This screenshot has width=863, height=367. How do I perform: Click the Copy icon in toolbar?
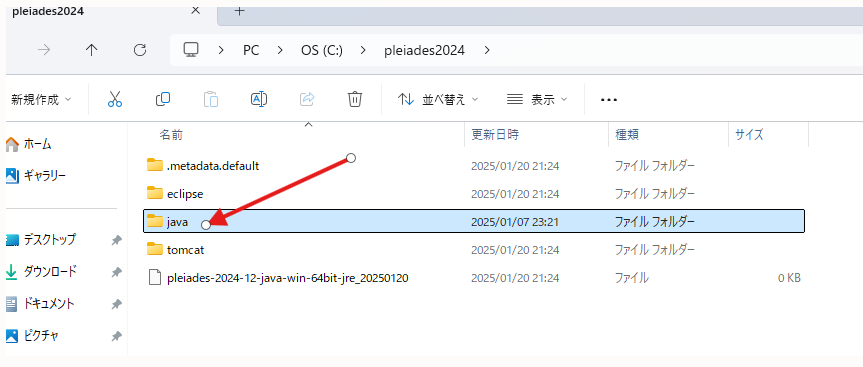tap(163, 100)
